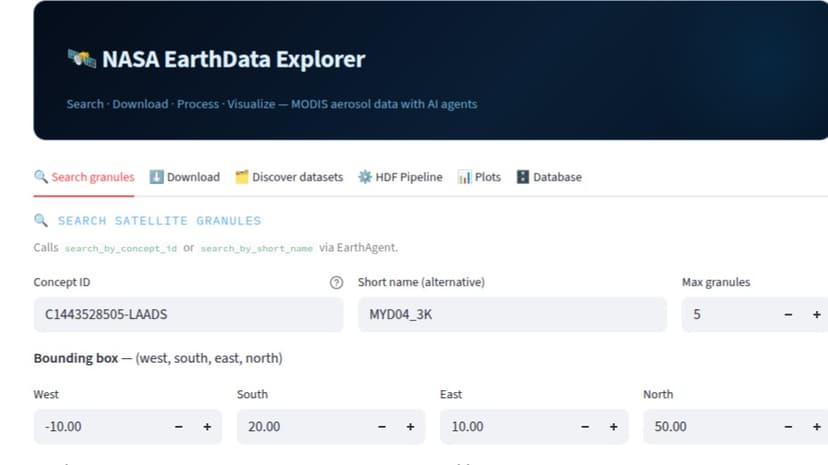Click the search_by_concept_id code text
The height and width of the screenshot is (465, 828).
coord(121,248)
